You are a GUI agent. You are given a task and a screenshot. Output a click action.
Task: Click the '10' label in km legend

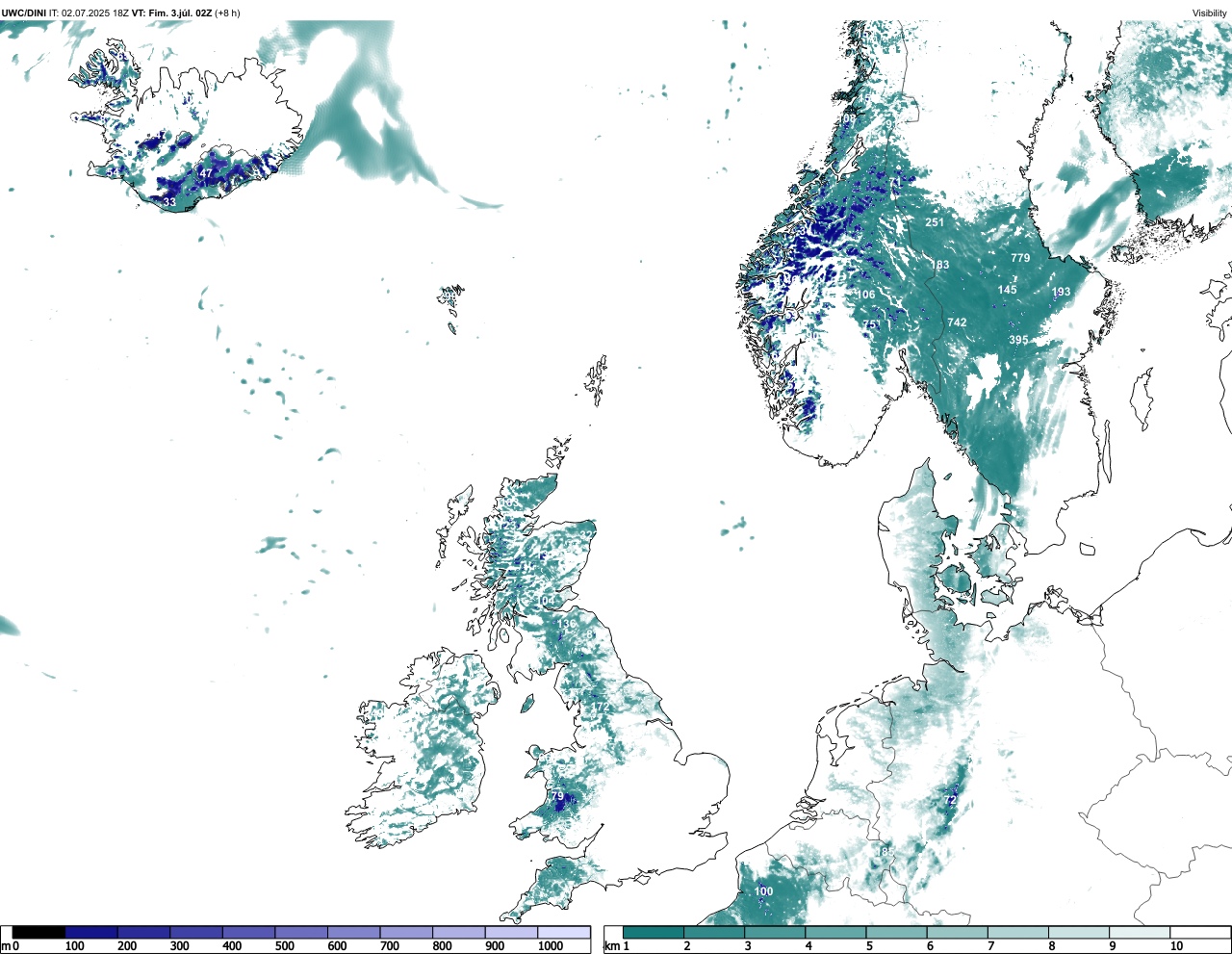tap(1177, 946)
